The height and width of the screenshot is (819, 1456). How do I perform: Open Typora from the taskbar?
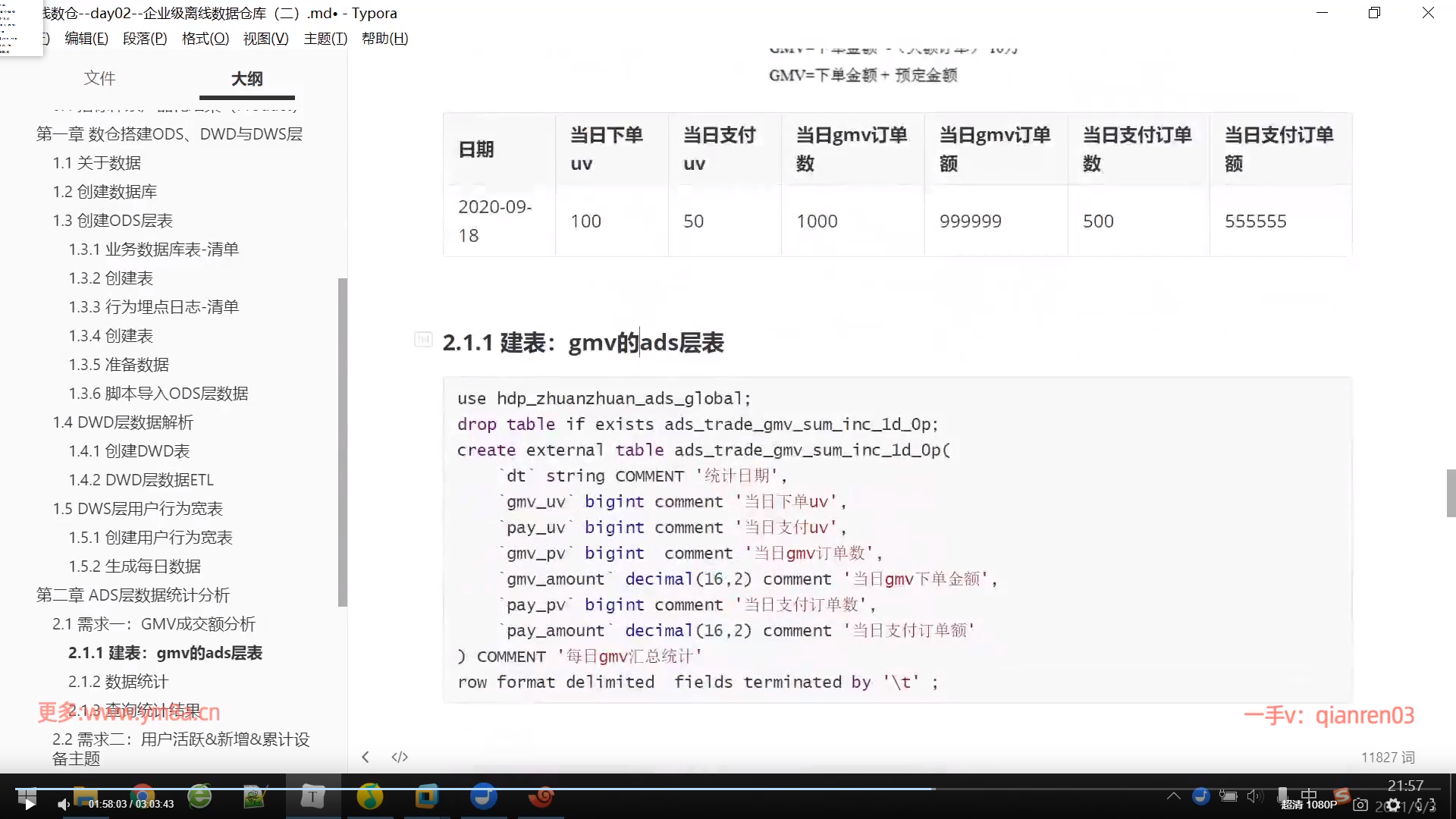[312, 796]
